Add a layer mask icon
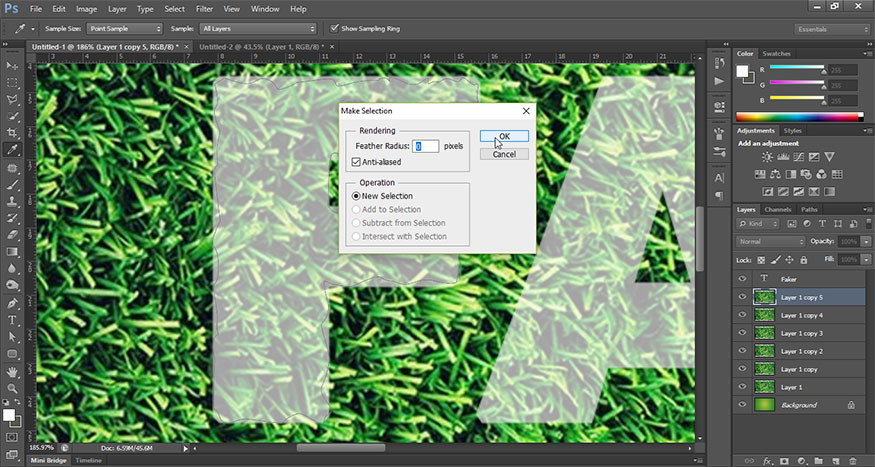Screen dimensions: 875x467 [784, 461]
